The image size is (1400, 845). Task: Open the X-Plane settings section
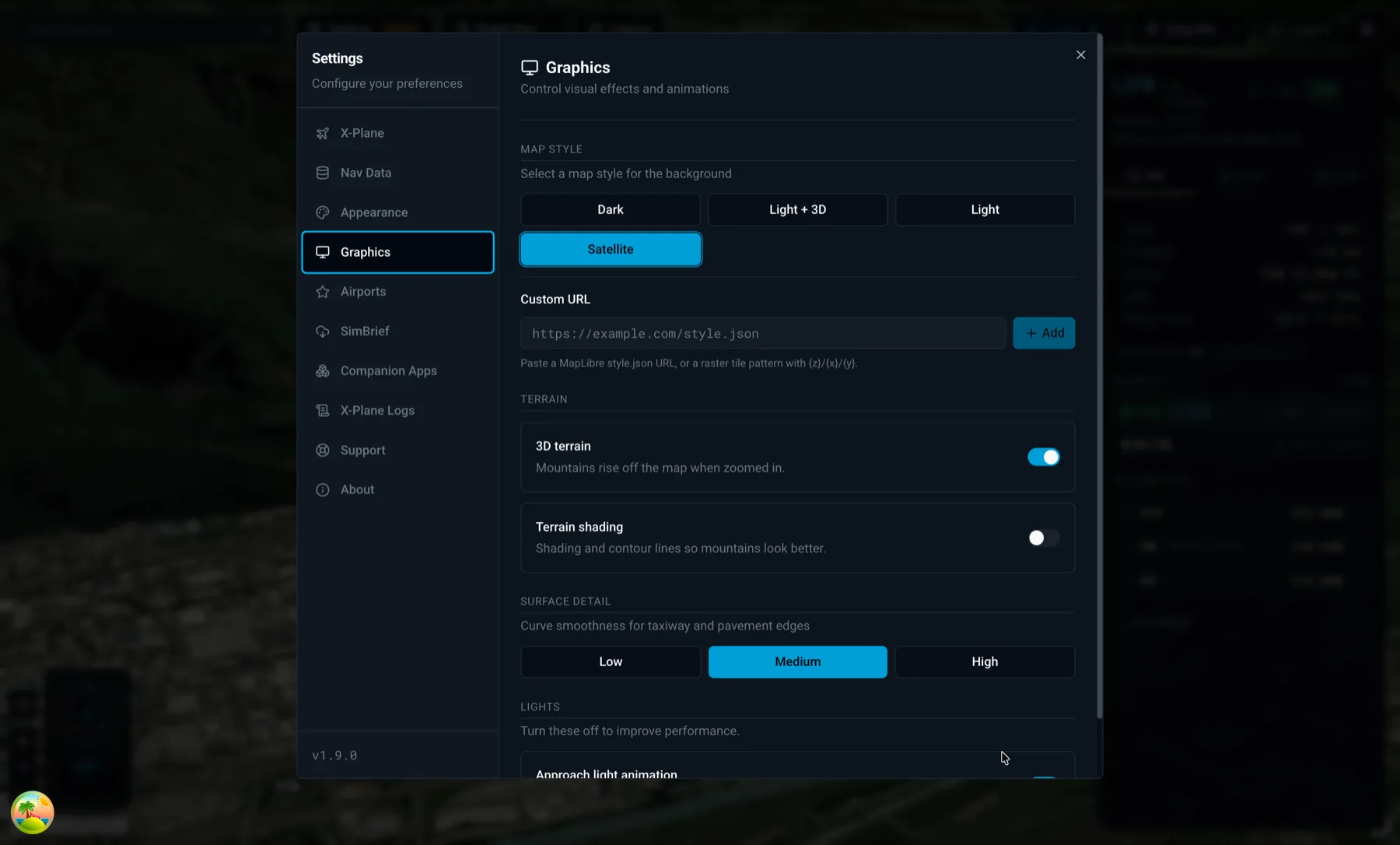coord(397,133)
